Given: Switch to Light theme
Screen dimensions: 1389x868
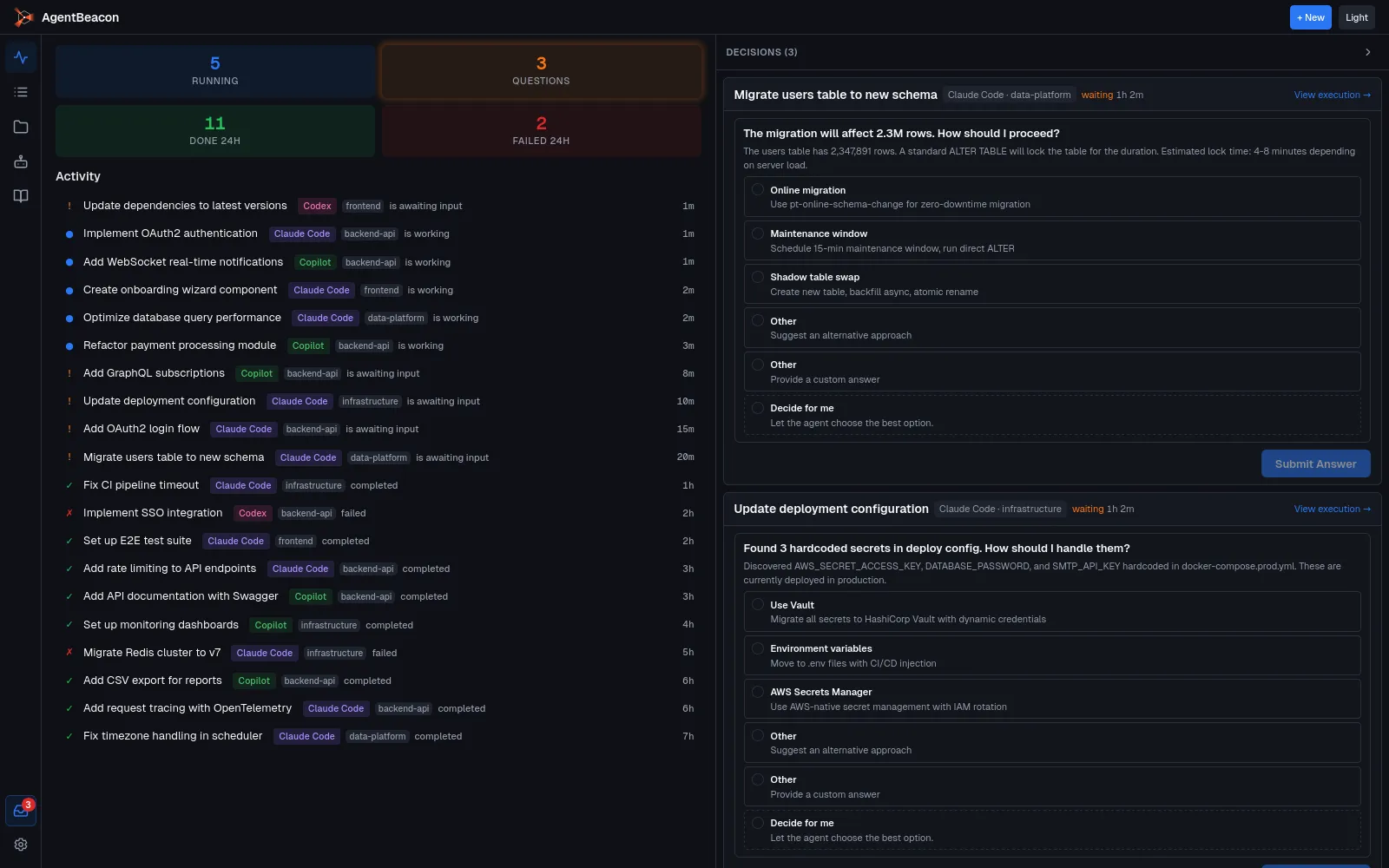Looking at the screenshot, I should point(1356,17).
